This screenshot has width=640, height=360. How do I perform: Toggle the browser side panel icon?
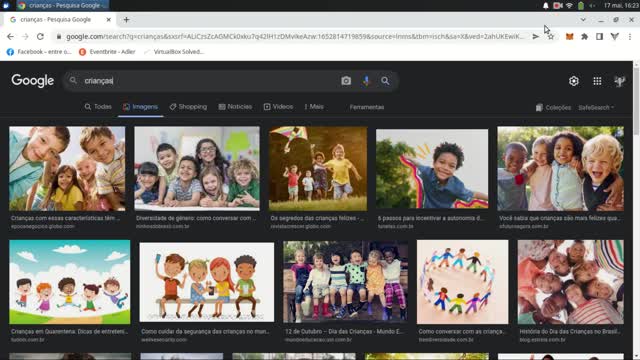599,37
